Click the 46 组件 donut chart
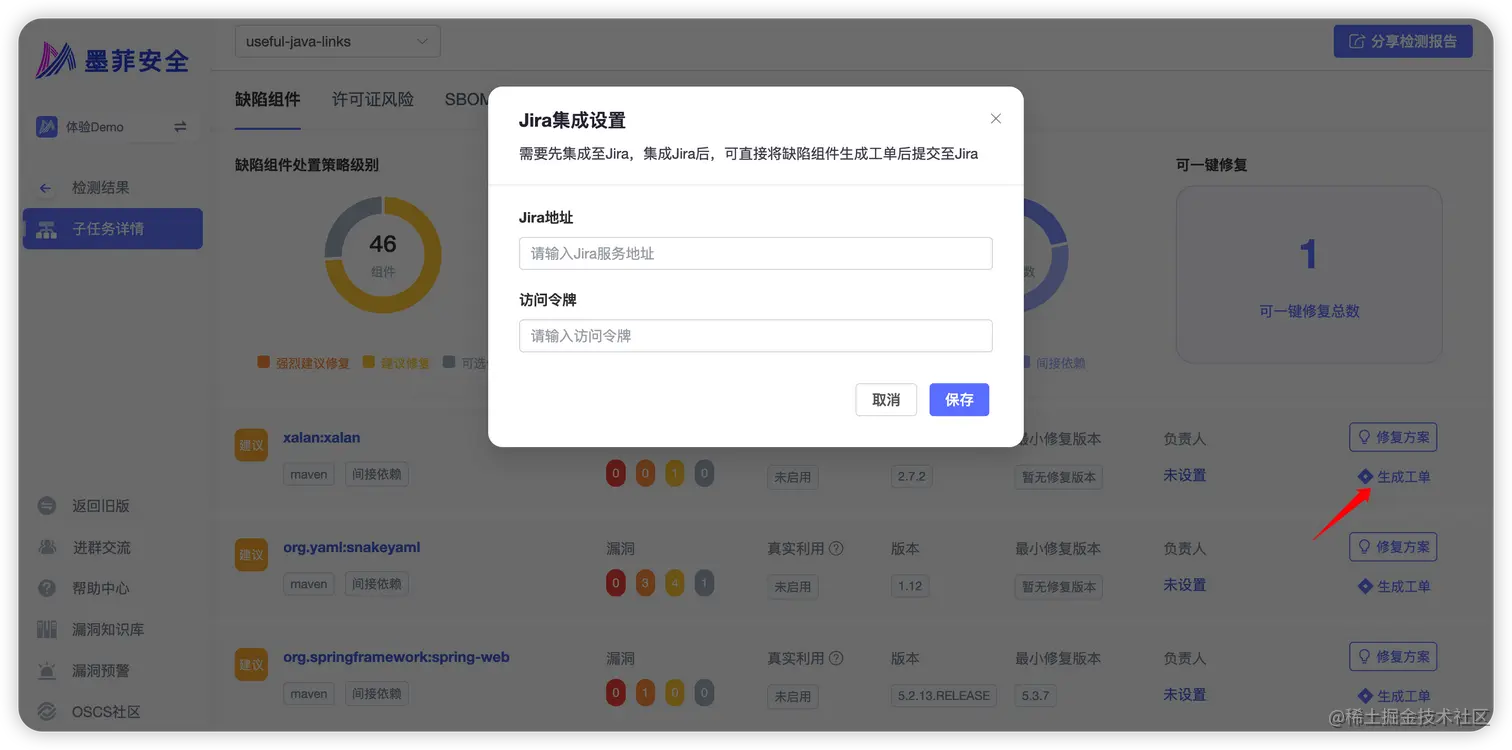 tap(383, 254)
